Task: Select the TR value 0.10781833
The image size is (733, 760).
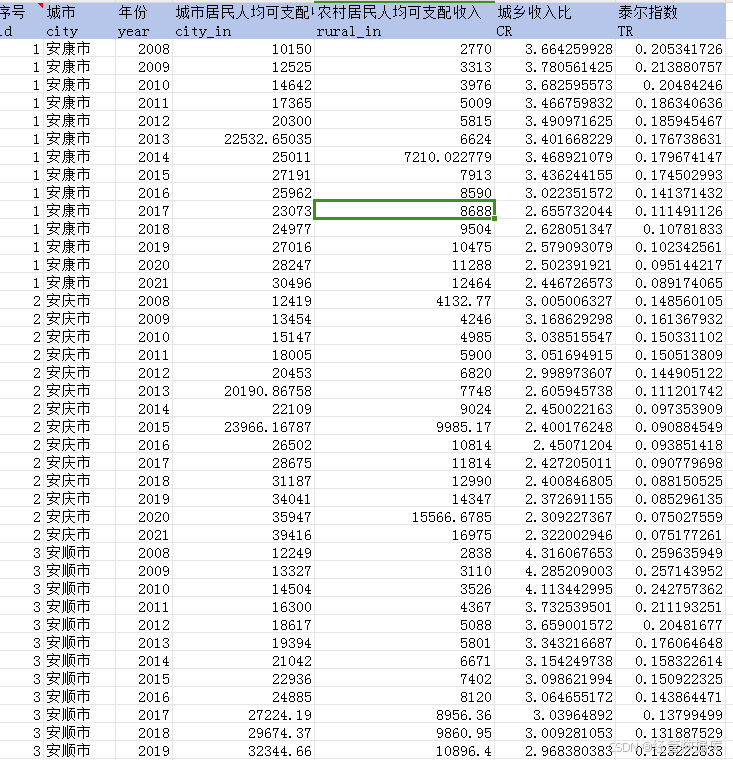Action: point(683,229)
